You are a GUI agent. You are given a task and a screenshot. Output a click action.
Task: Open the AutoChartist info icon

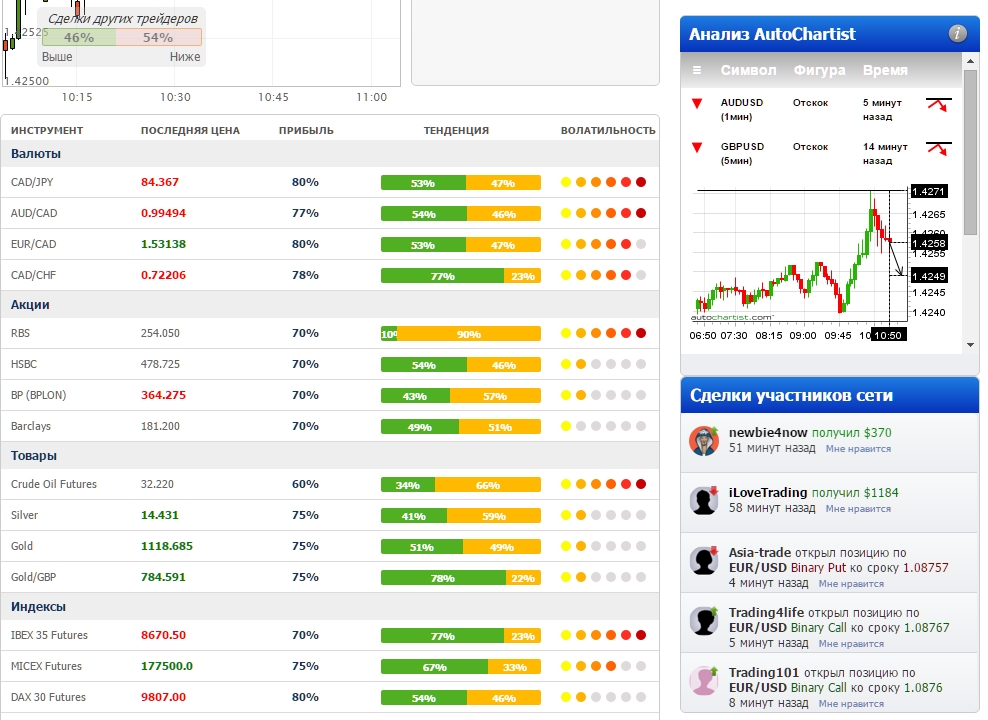tap(957, 34)
